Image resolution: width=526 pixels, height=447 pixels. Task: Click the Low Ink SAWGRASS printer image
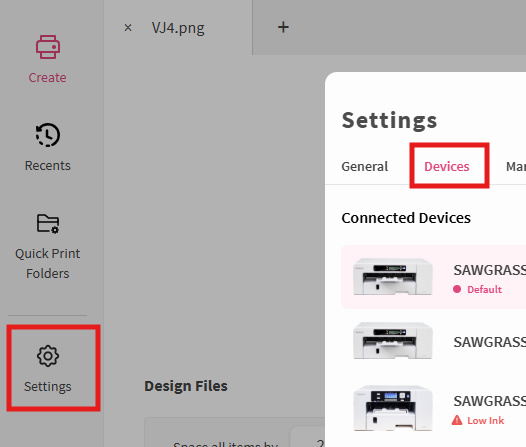tap(393, 408)
